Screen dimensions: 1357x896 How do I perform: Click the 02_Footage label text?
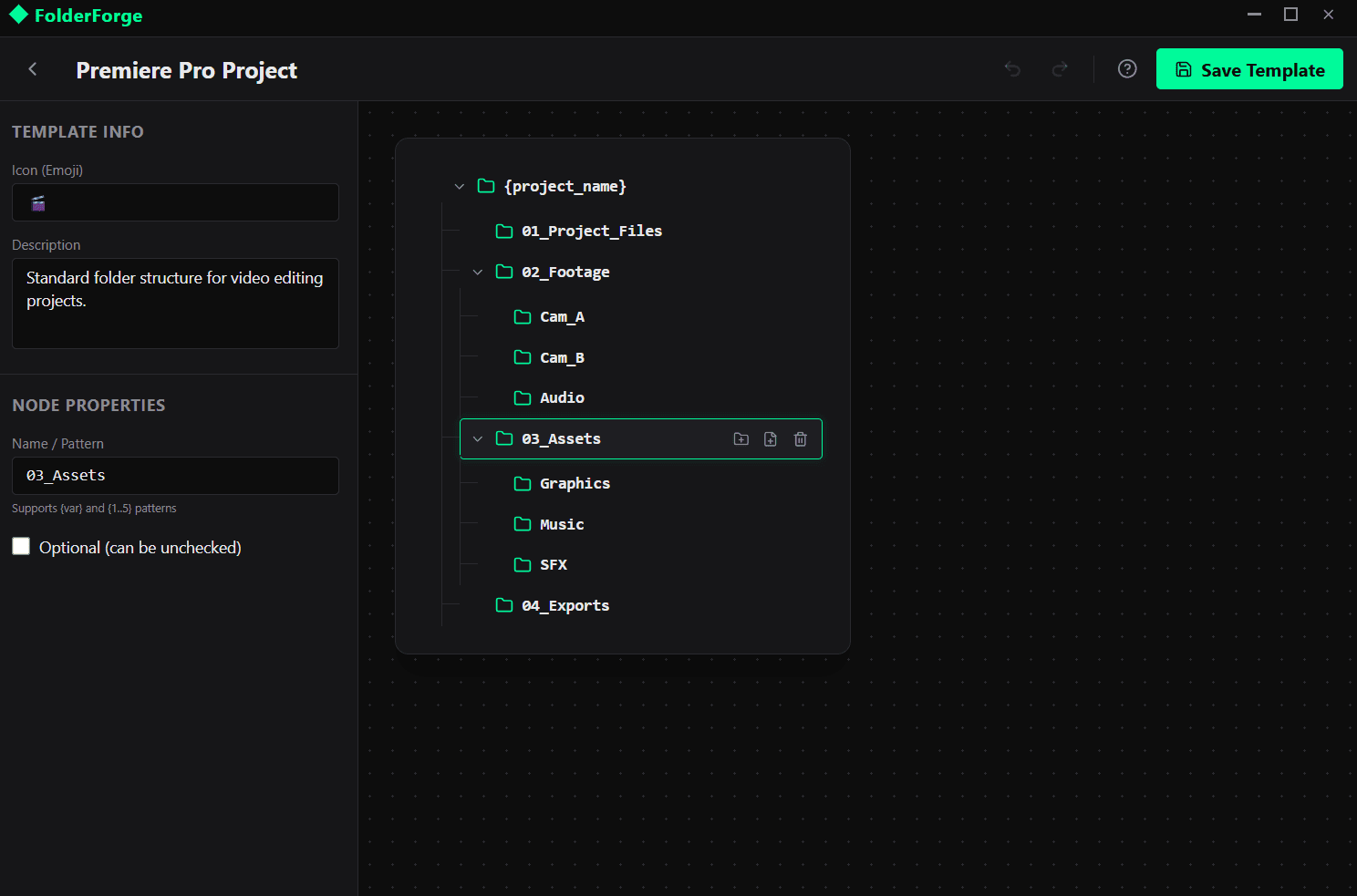[x=565, y=273]
